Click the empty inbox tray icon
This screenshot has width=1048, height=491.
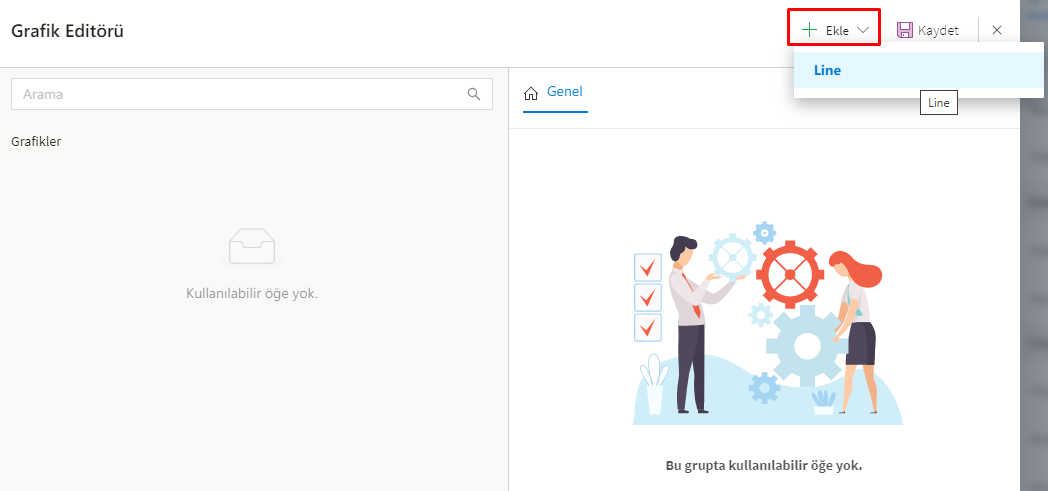pyautogui.click(x=251, y=247)
